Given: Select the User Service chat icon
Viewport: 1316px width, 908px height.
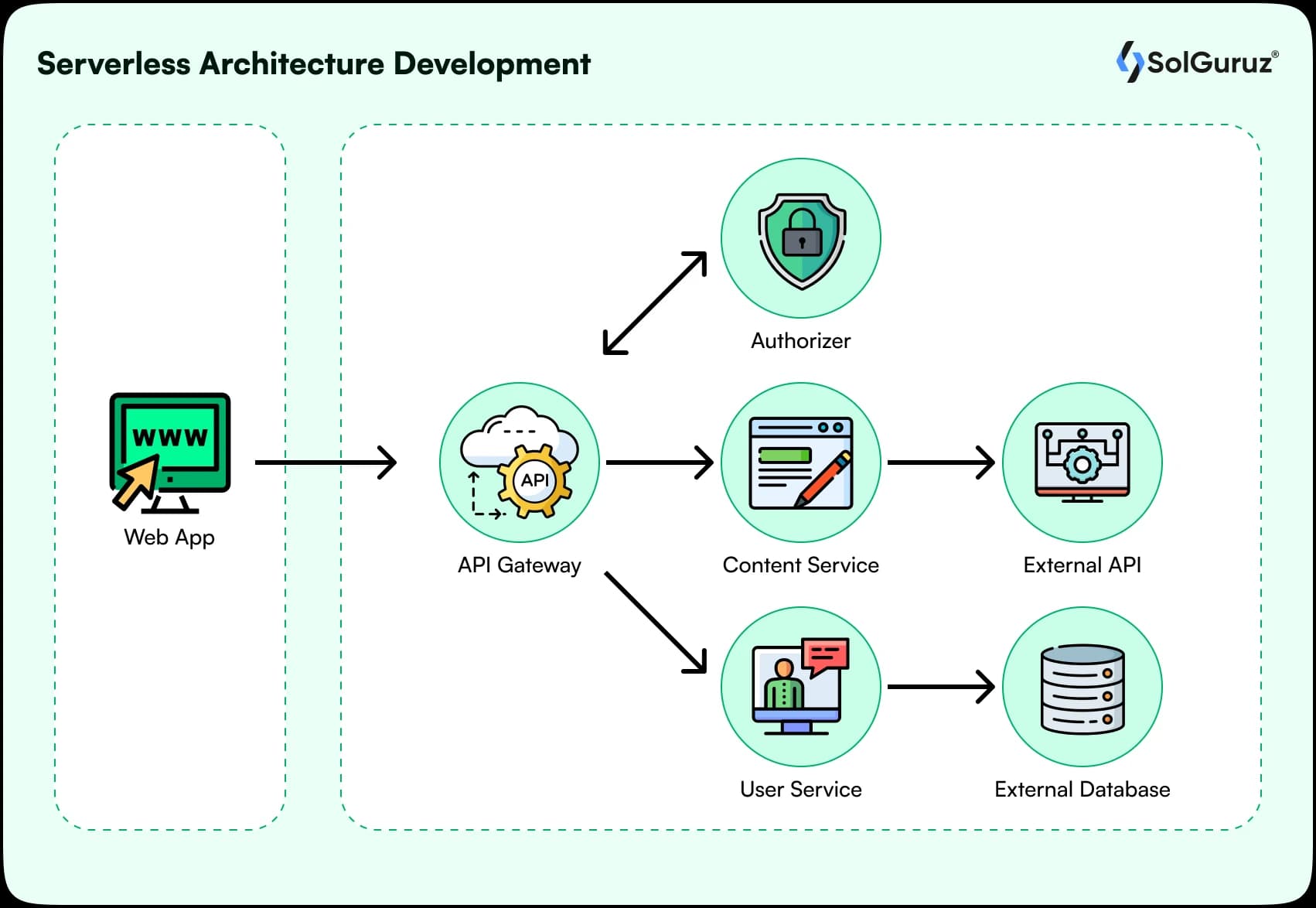Looking at the screenshot, I should [801, 687].
